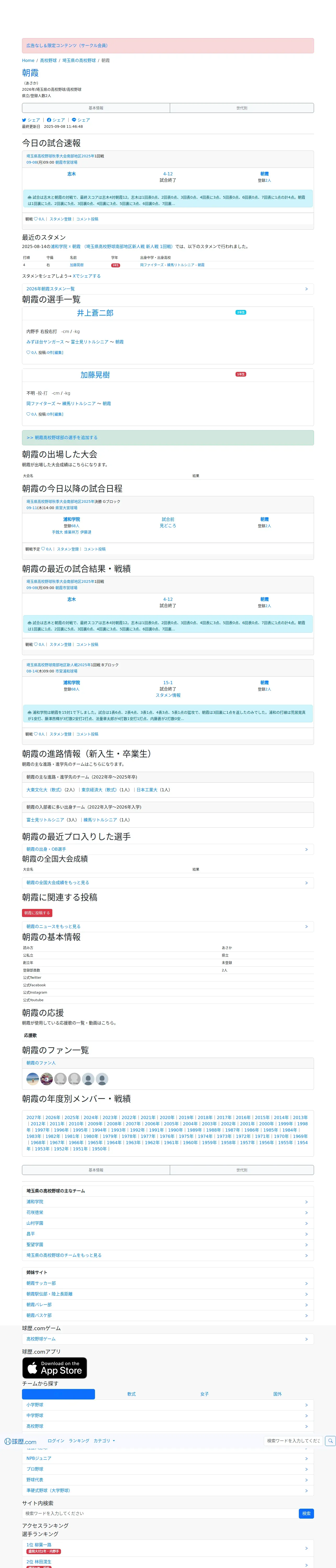Open 野球代表 list row
The image size is (336, 1568).
click(x=168, y=1480)
